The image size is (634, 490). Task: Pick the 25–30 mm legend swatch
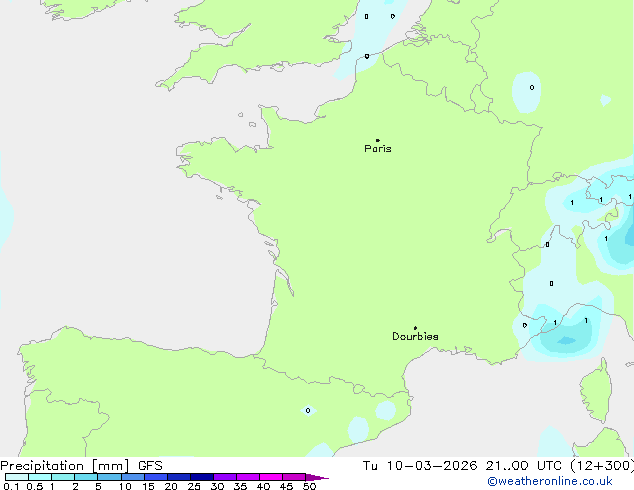click(x=201, y=477)
